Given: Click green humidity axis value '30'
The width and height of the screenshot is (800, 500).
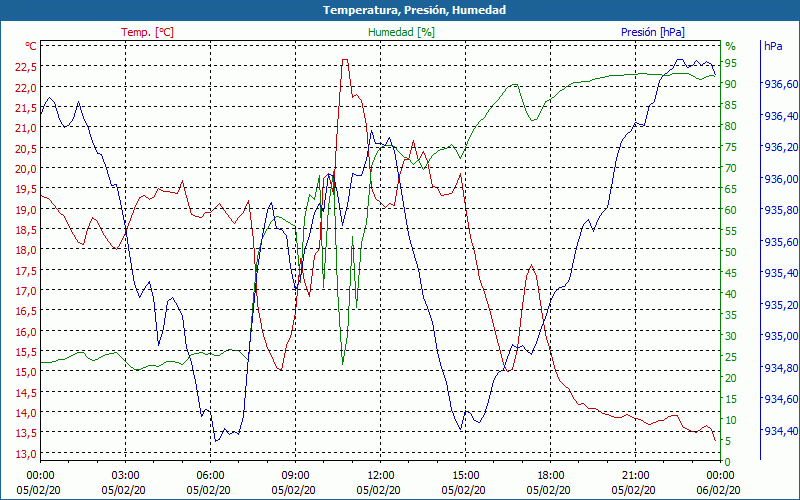Looking at the screenshot, I should [x=731, y=336].
